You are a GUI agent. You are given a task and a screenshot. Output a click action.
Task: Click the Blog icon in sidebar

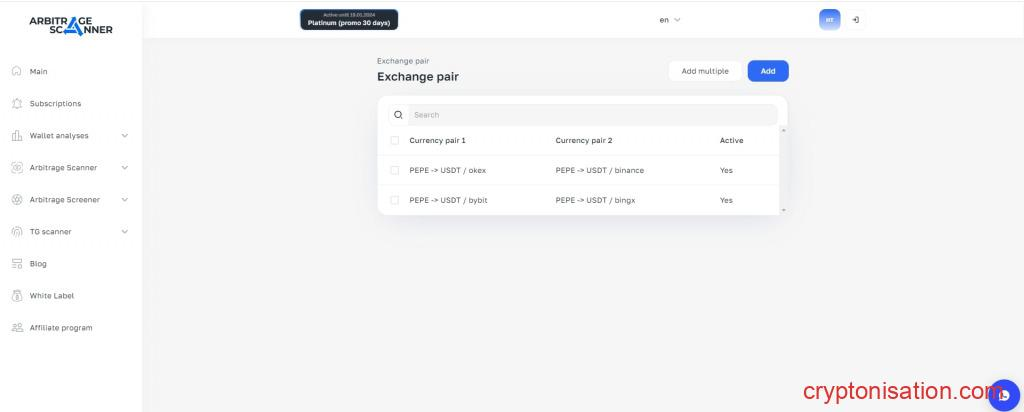click(x=16, y=264)
